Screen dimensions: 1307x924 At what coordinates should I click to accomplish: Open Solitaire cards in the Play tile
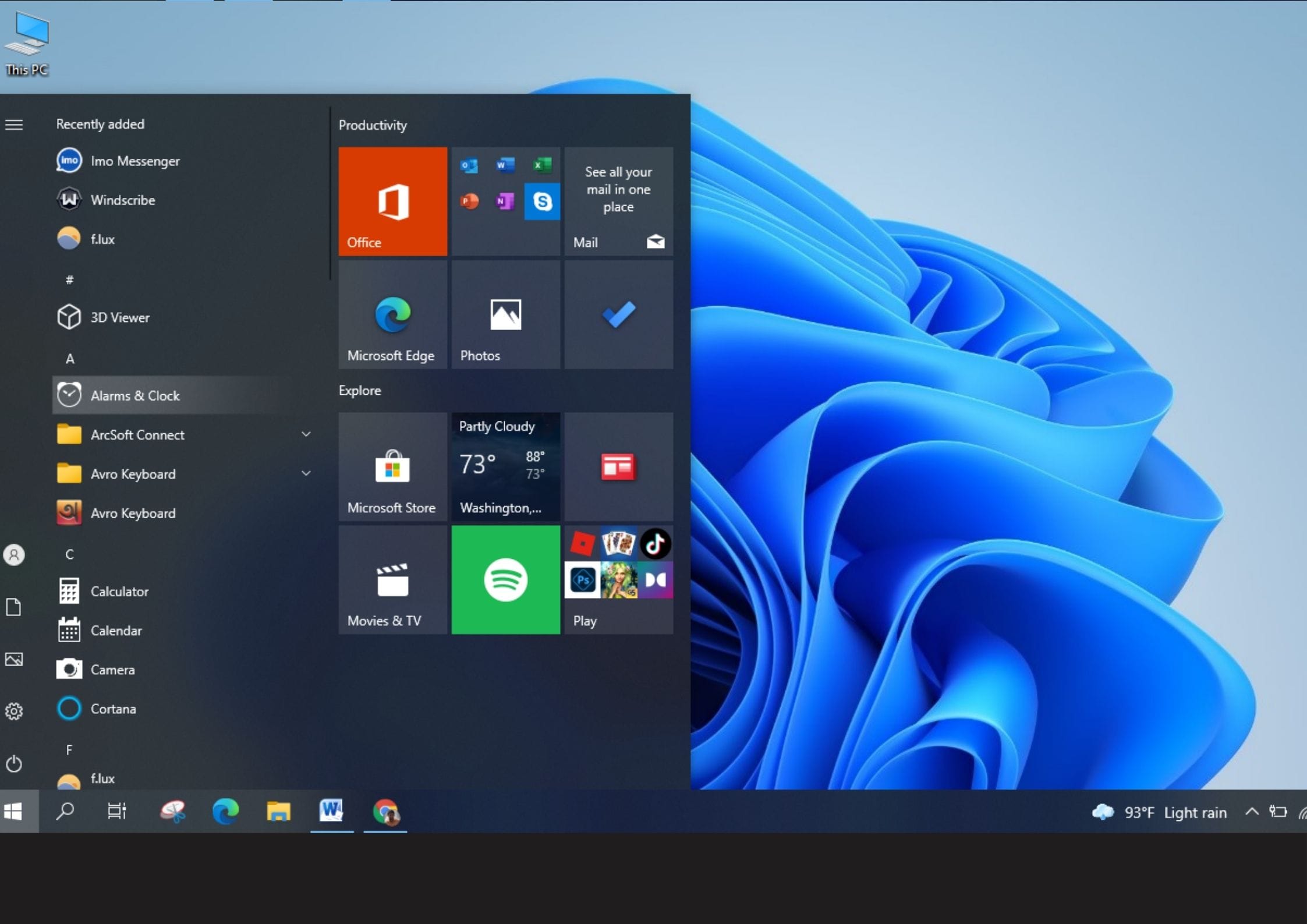click(619, 544)
